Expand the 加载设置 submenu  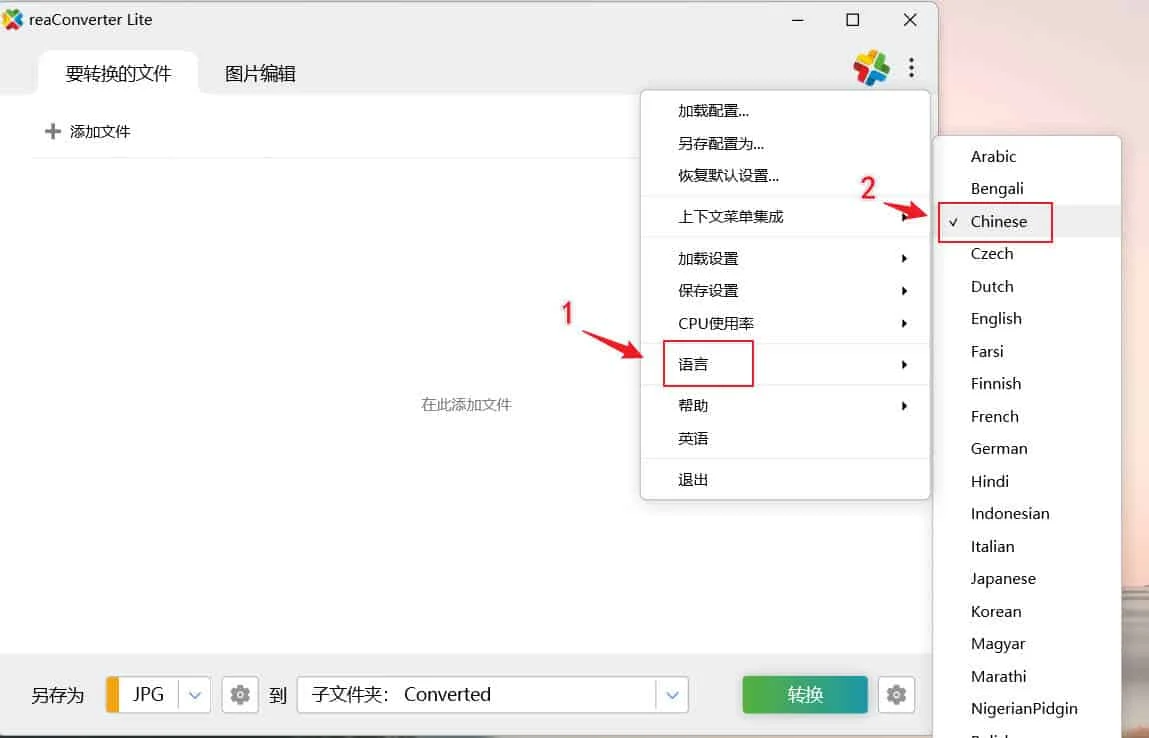[x=710, y=257]
